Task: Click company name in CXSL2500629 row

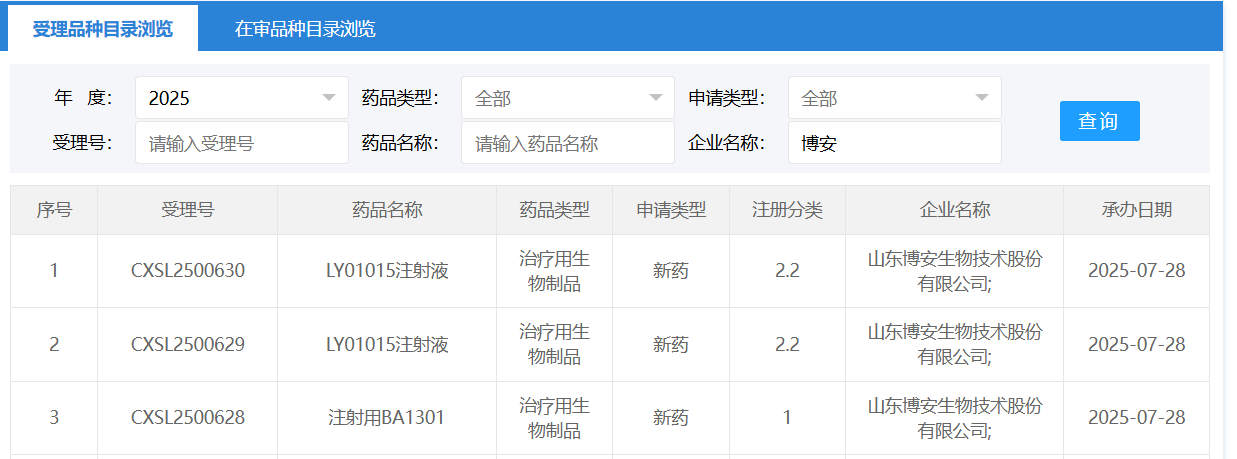Action: pyautogui.click(x=955, y=345)
